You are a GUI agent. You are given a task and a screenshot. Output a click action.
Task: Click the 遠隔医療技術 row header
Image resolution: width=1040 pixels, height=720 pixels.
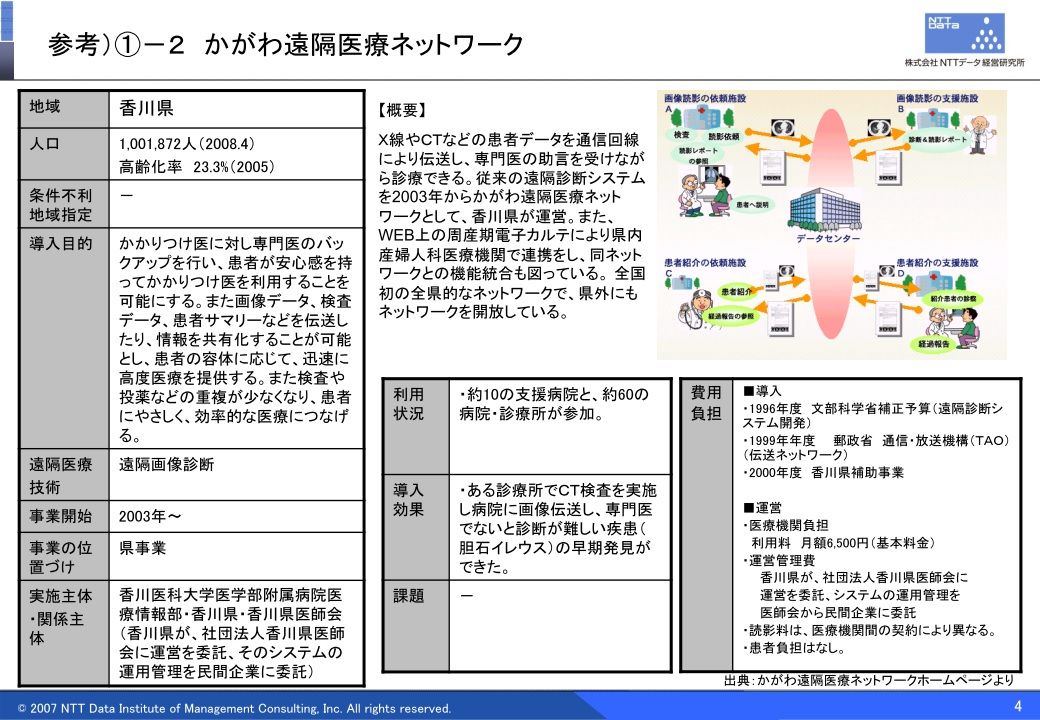pos(64,475)
